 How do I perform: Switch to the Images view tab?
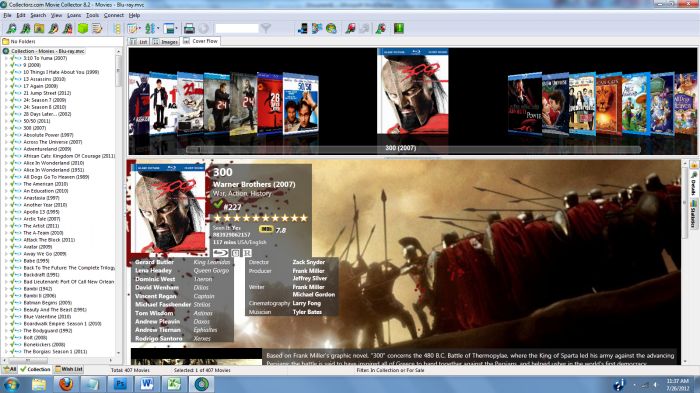click(x=165, y=42)
